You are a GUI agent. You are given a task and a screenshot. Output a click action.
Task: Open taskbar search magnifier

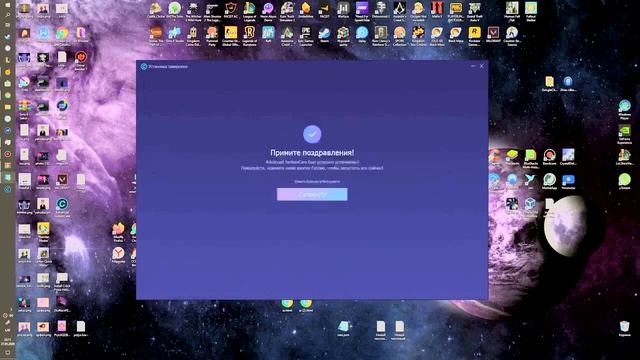pos(8,14)
